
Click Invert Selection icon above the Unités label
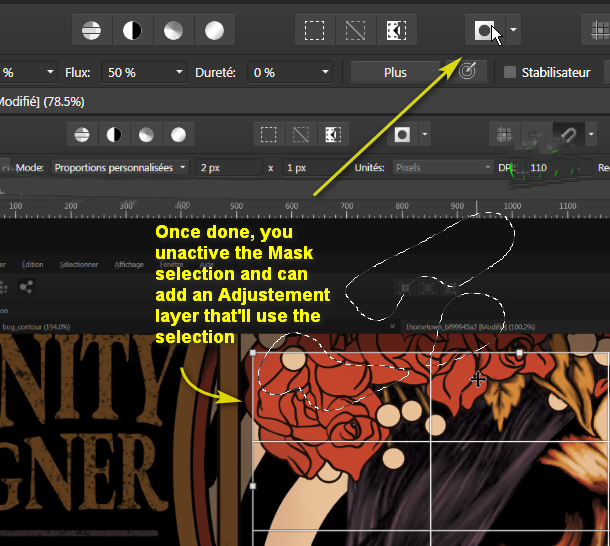pos(333,135)
